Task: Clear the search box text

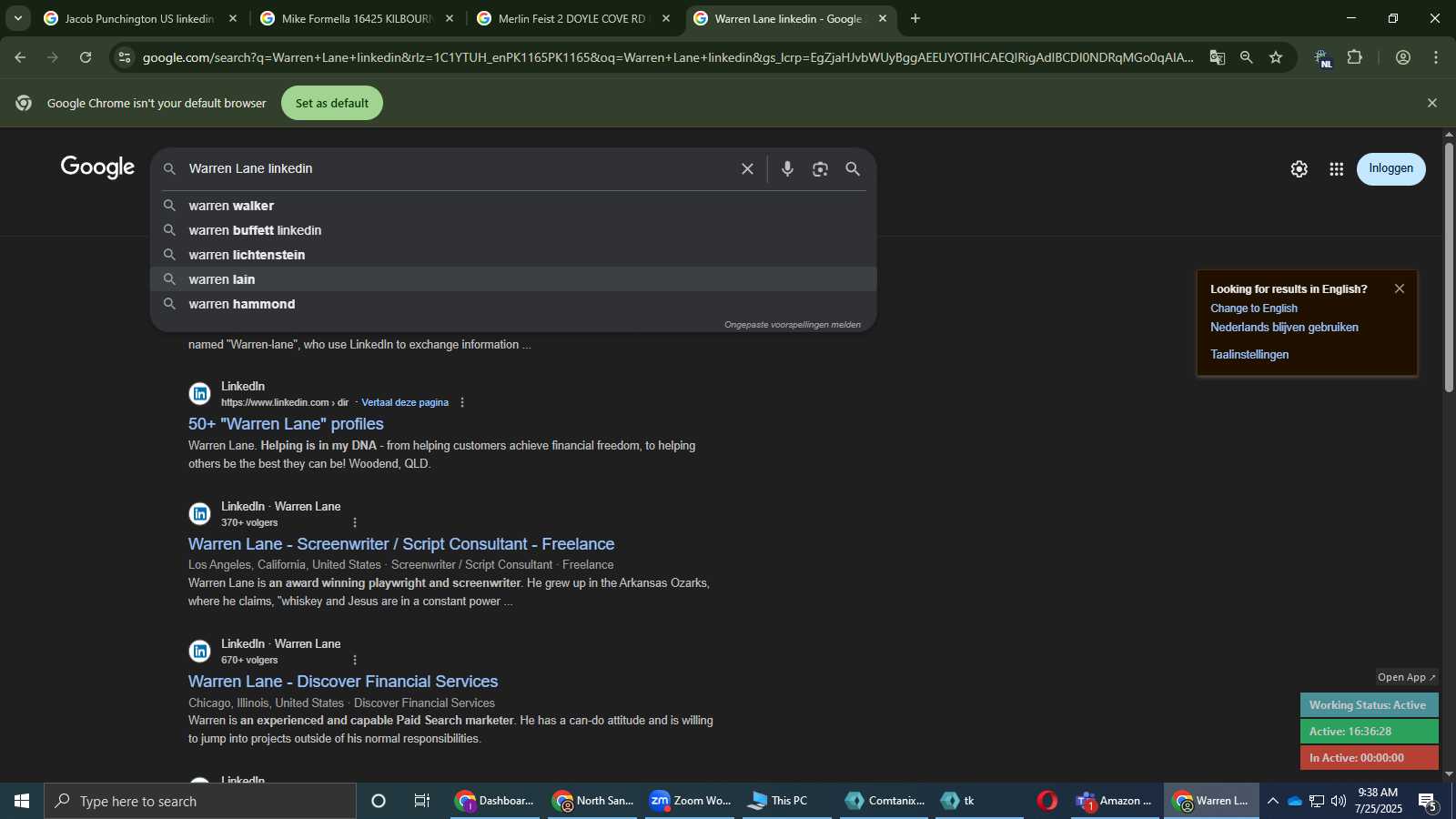Action: 747,168
